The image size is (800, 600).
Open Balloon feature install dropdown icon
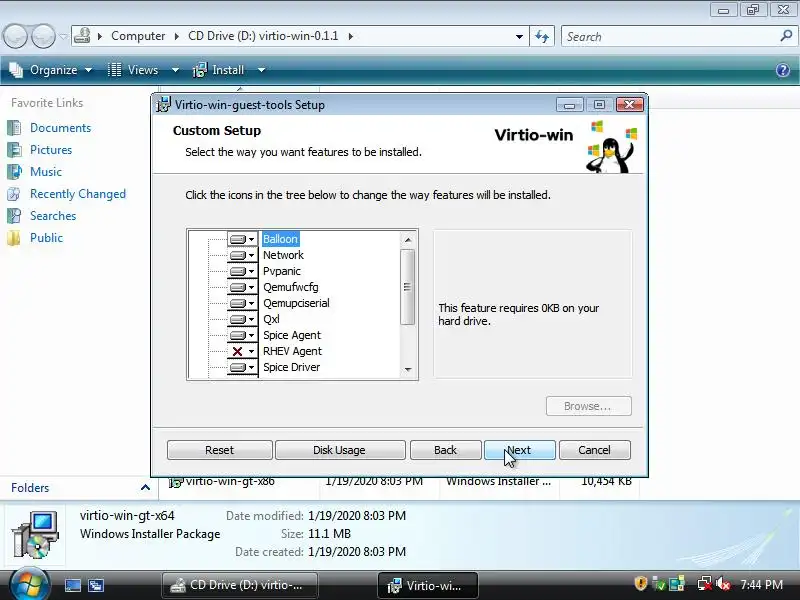242,239
